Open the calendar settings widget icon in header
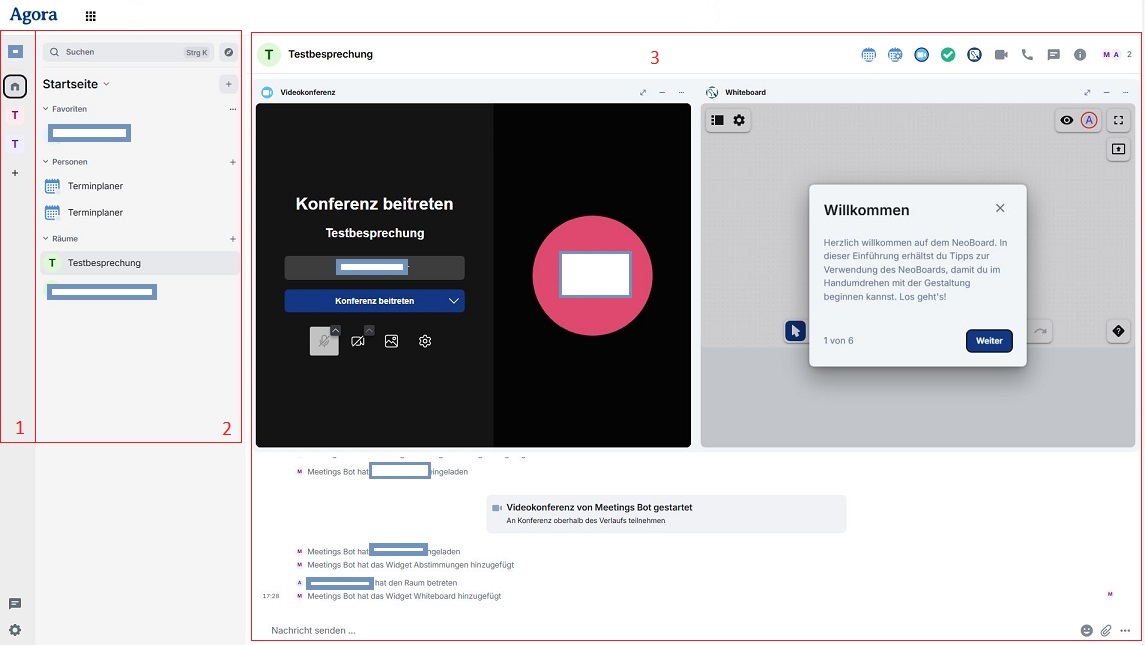This screenshot has width=1145, height=645. click(895, 55)
